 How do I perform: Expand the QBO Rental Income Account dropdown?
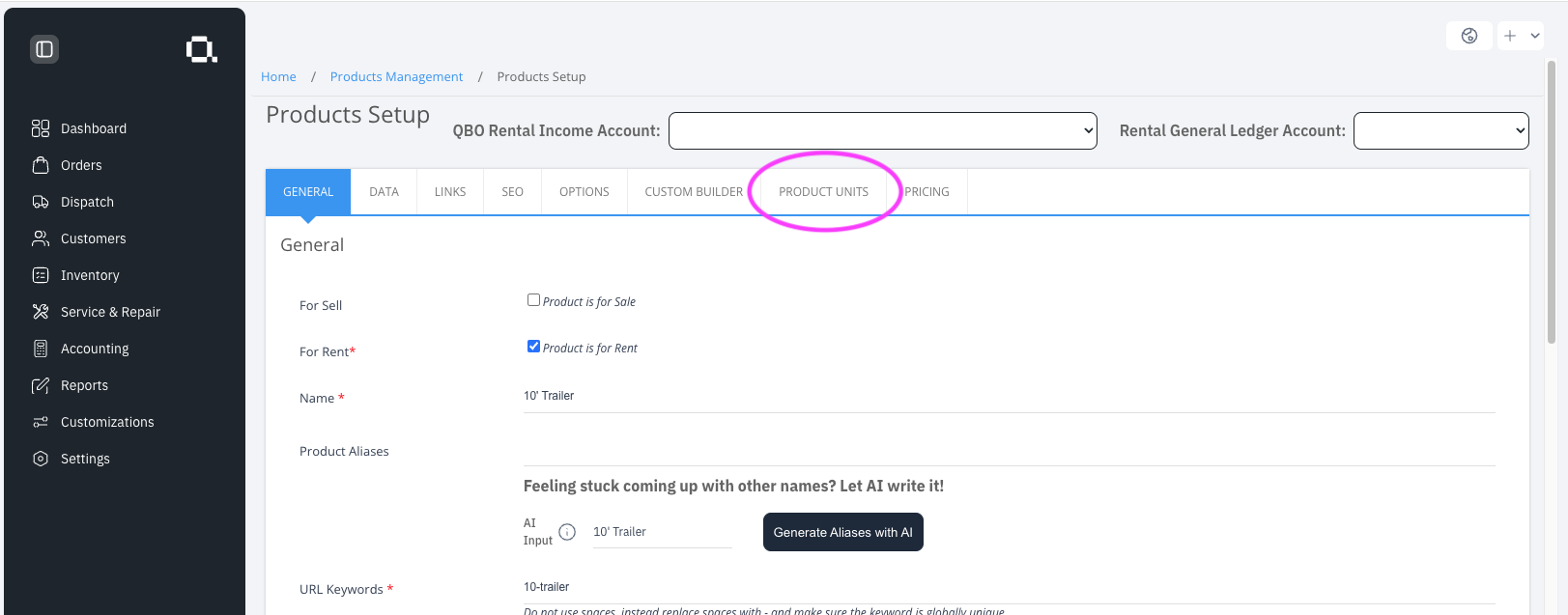(883, 131)
